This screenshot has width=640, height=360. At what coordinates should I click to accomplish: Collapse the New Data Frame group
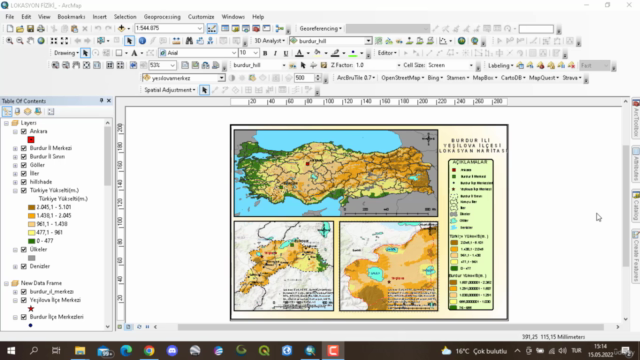pyautogui.click(x=6, y=283)
